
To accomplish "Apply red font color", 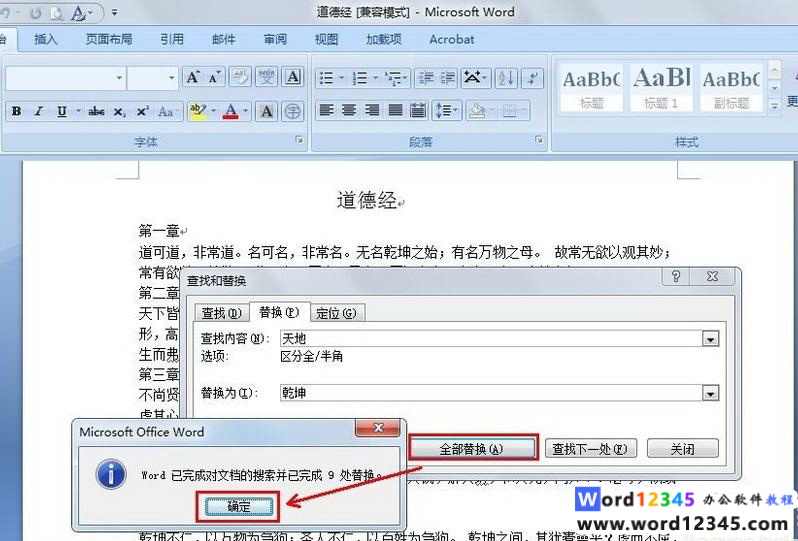I will pyautogui.click(x=231, y=111).
